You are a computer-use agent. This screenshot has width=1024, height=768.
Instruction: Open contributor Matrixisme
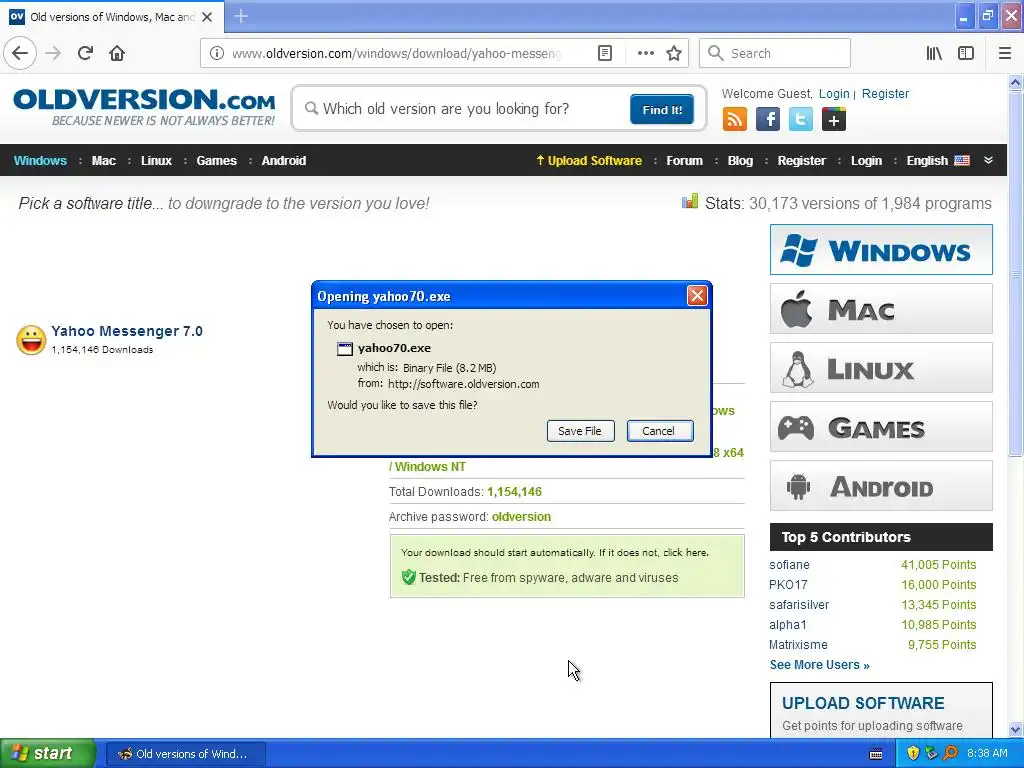798,645
